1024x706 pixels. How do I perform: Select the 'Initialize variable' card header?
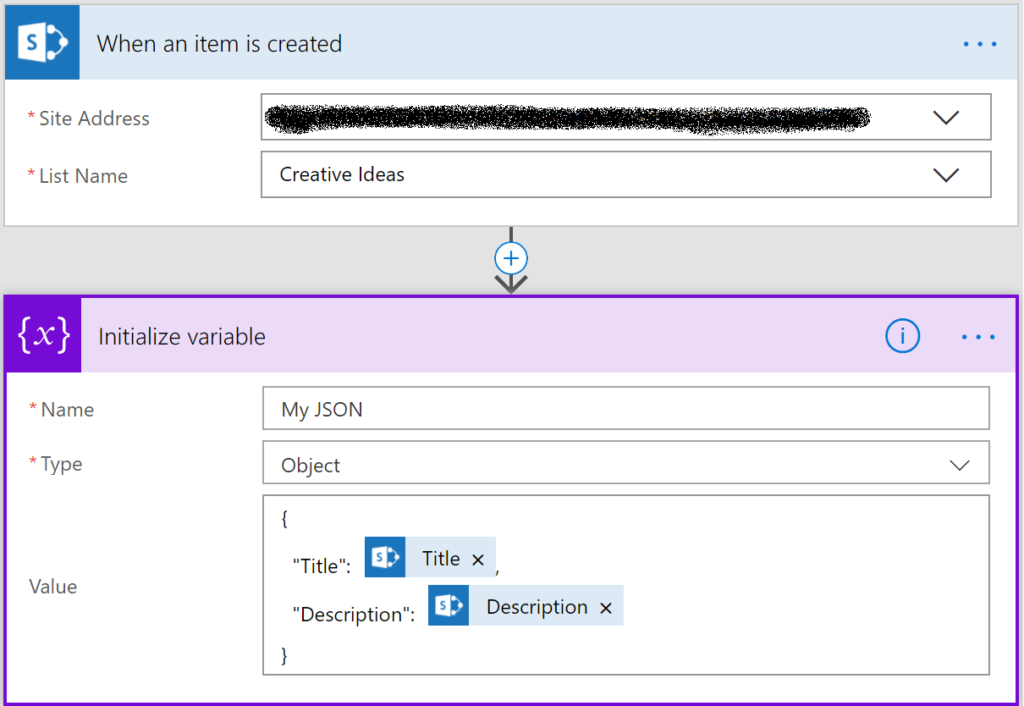pos(181,337)
